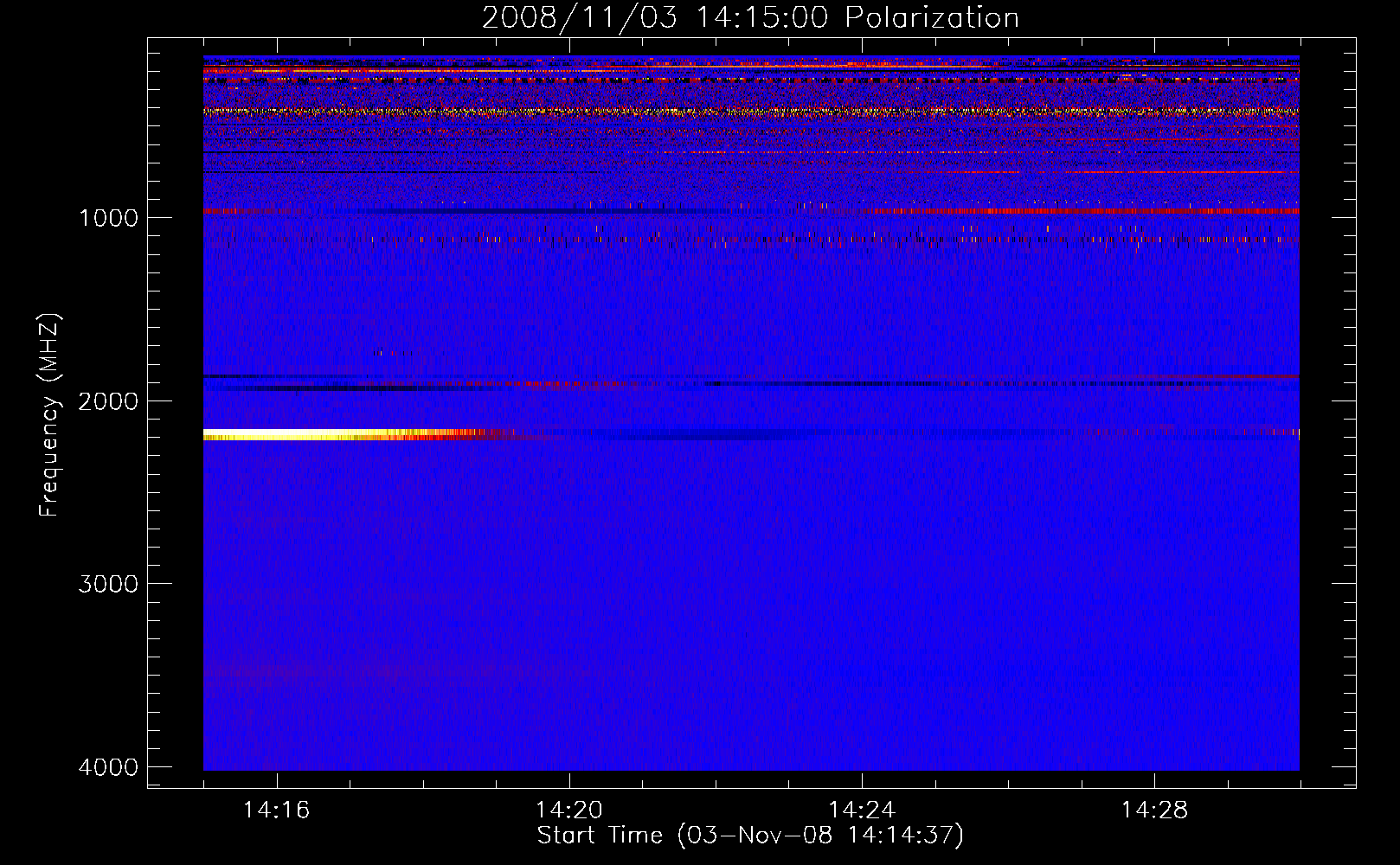Click the plot title '2008/11/03 14:15:00 Polarization'
The width and height of the screenshot is (1400, 865).
pyautogui.click(x=750, y=17)
